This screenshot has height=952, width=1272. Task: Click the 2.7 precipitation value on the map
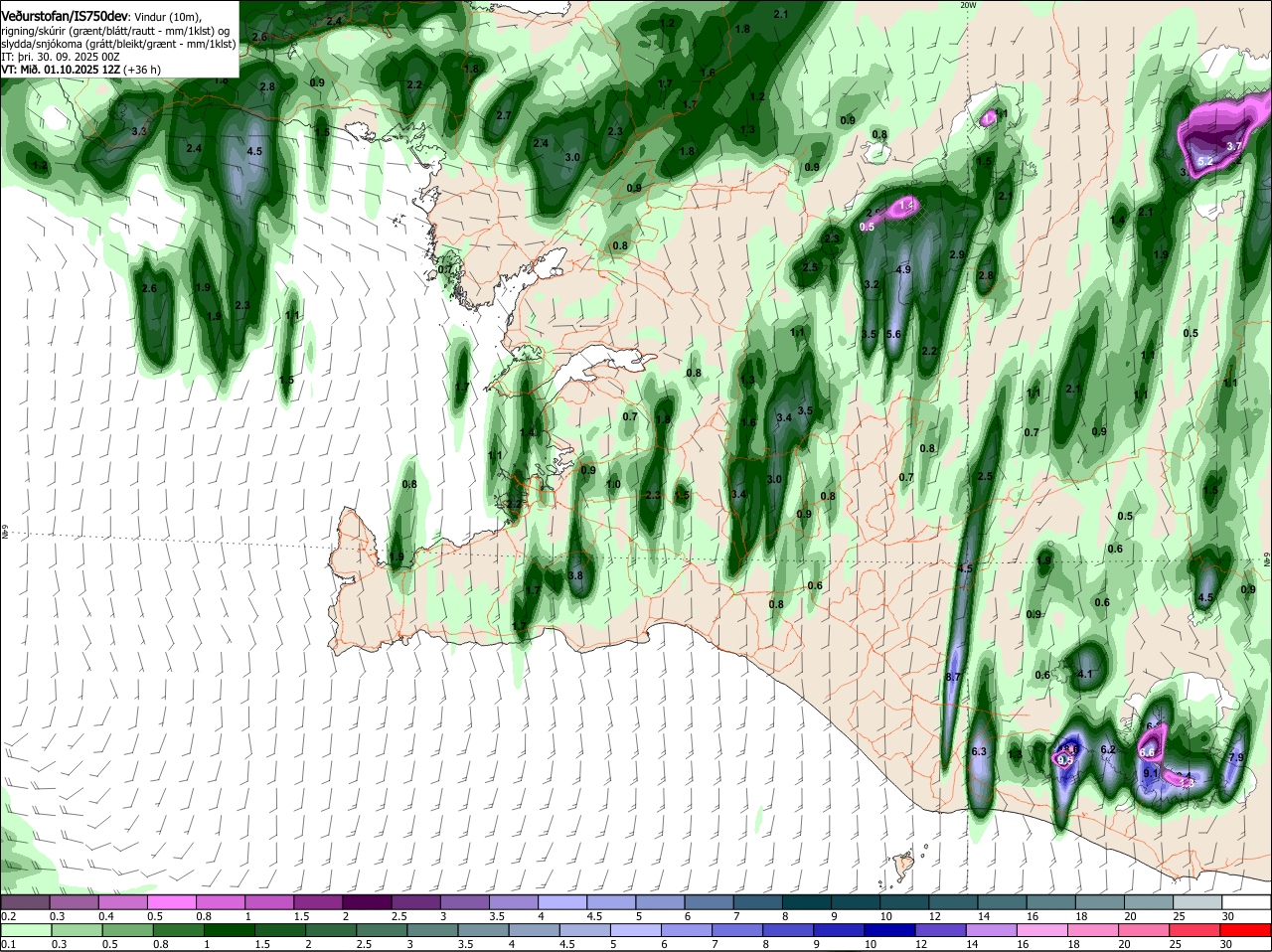click(503, 115)
